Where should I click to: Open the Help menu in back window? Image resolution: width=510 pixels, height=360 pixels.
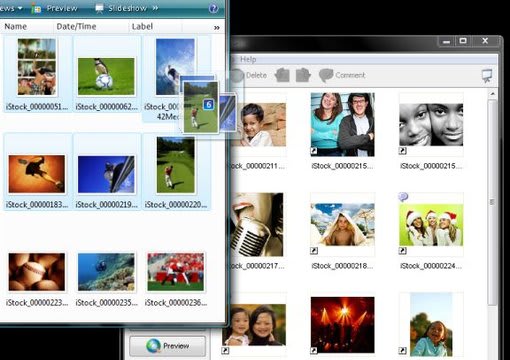coord(248,59)
